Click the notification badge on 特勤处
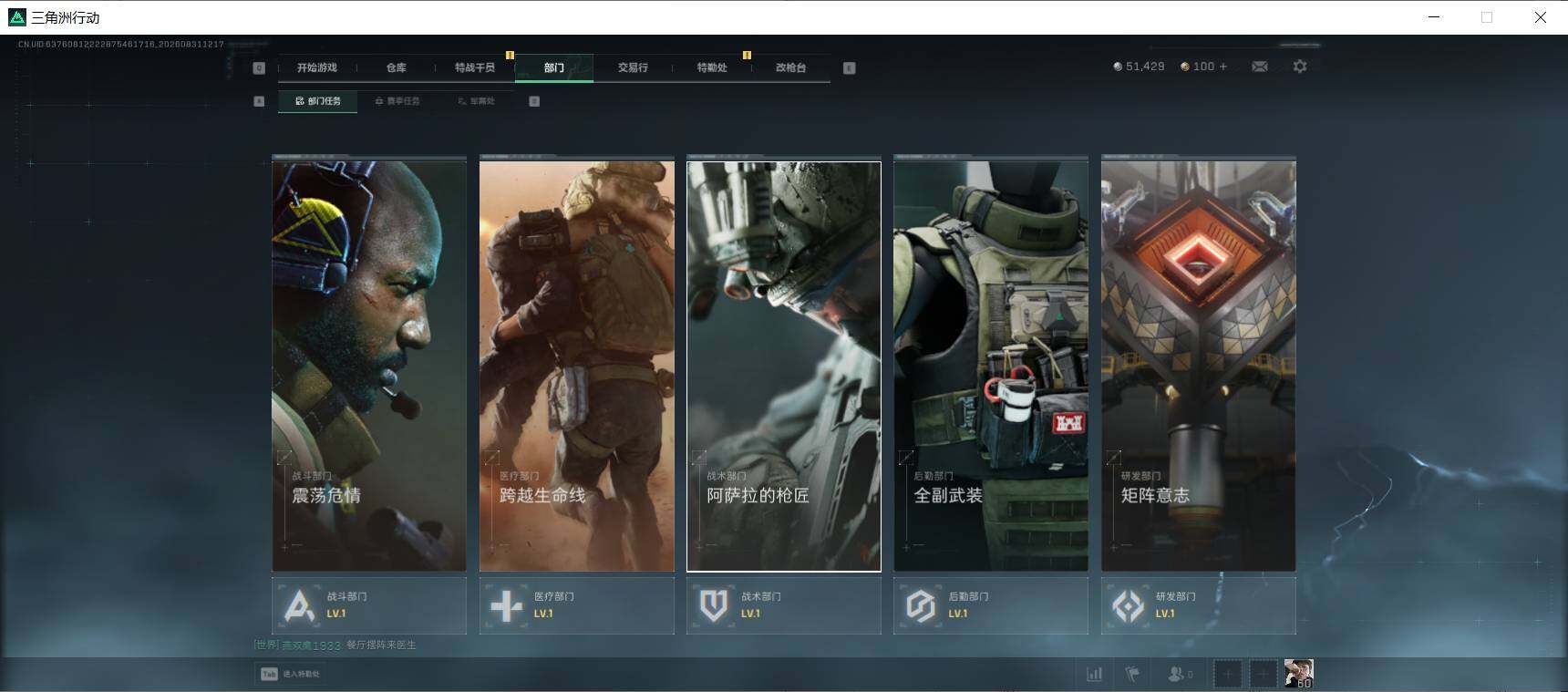 [x=747, y=56]
